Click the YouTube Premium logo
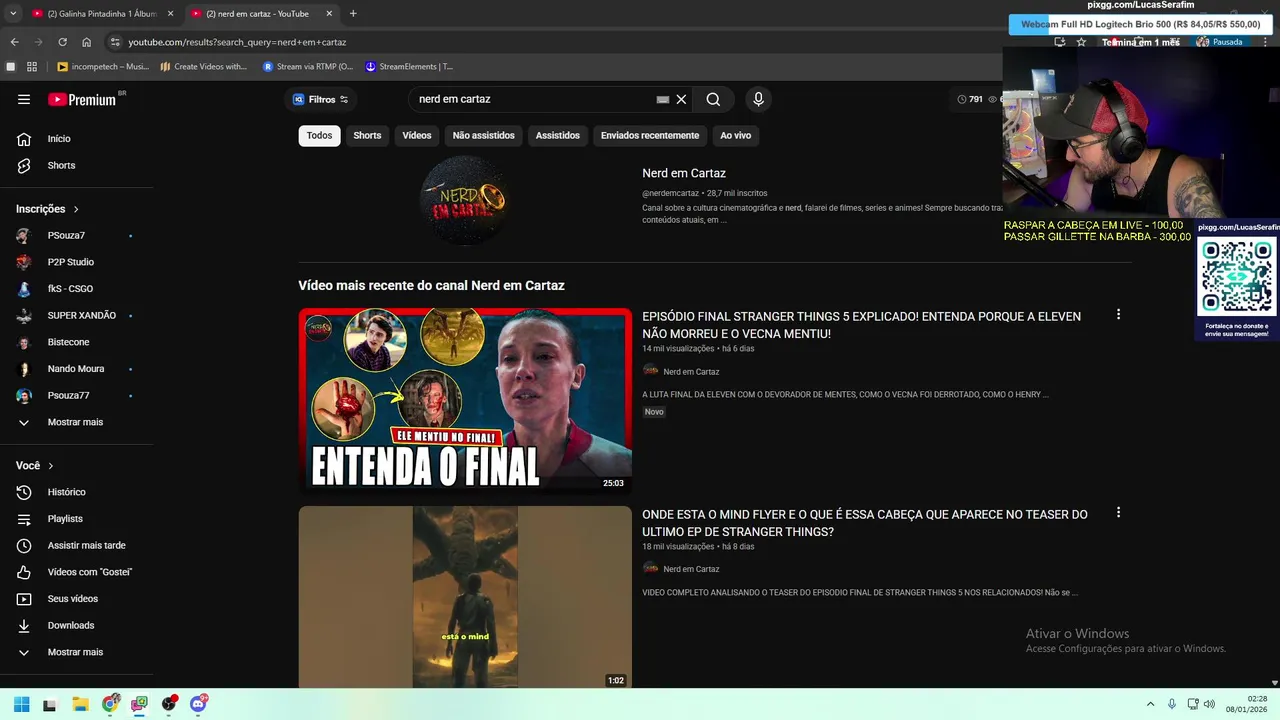Viewport: 1280px width, 720px height. pyautogui.click(x=84, y=99)
